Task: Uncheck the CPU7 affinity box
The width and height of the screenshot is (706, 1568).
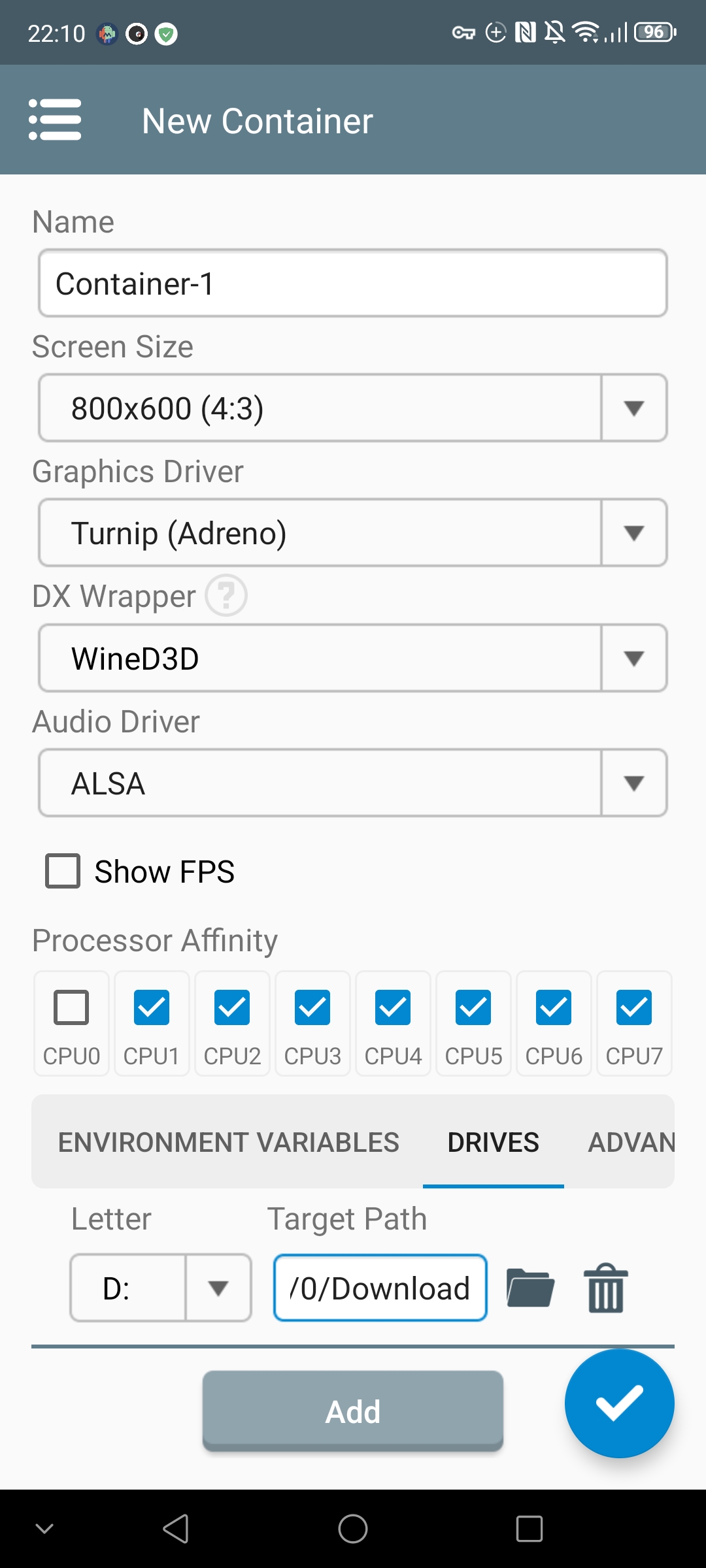Action: tap(634, 1007)
